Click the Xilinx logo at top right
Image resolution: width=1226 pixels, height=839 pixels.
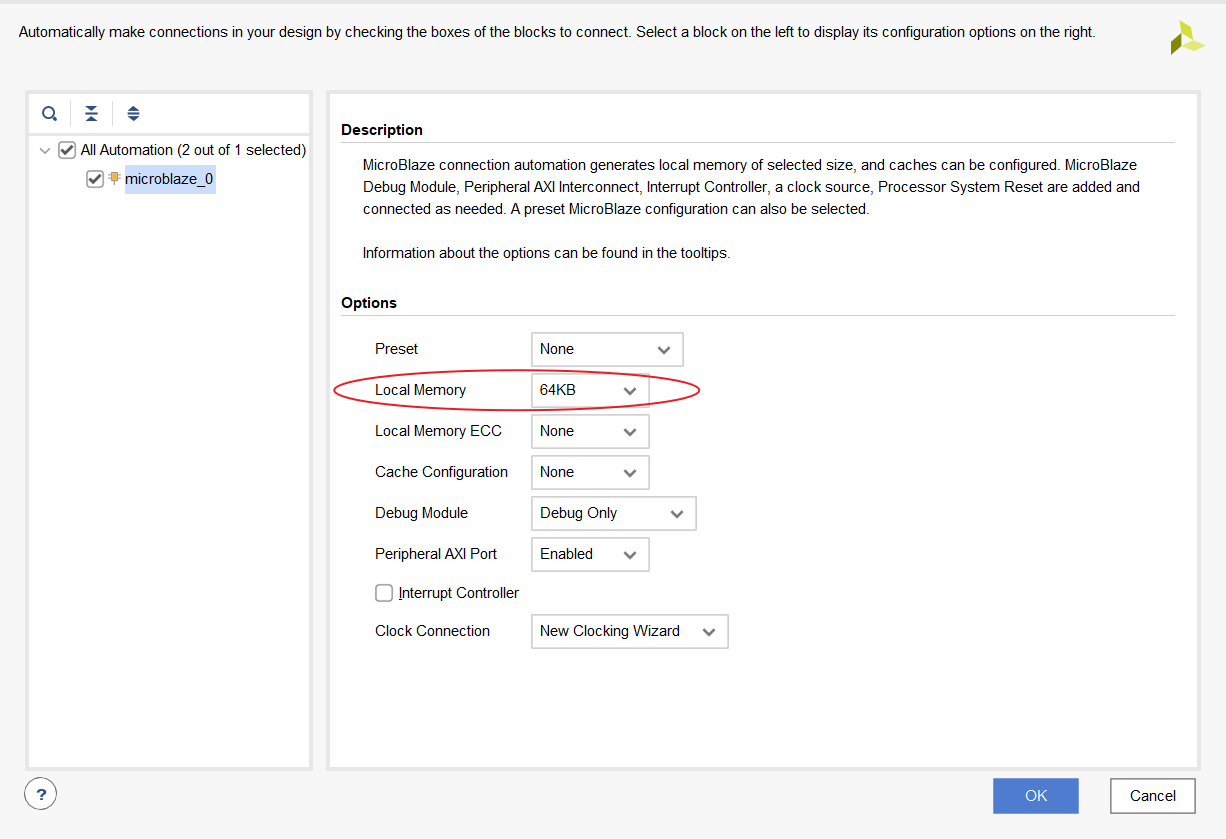(1186, 37)
